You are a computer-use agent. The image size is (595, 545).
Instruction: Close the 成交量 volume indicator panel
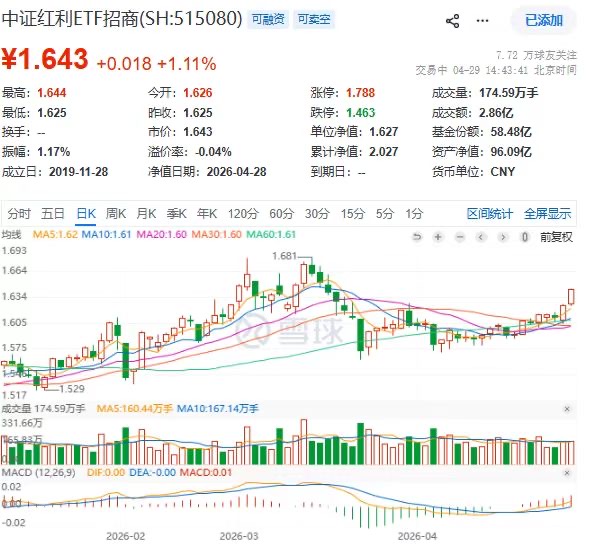[567, 409]
